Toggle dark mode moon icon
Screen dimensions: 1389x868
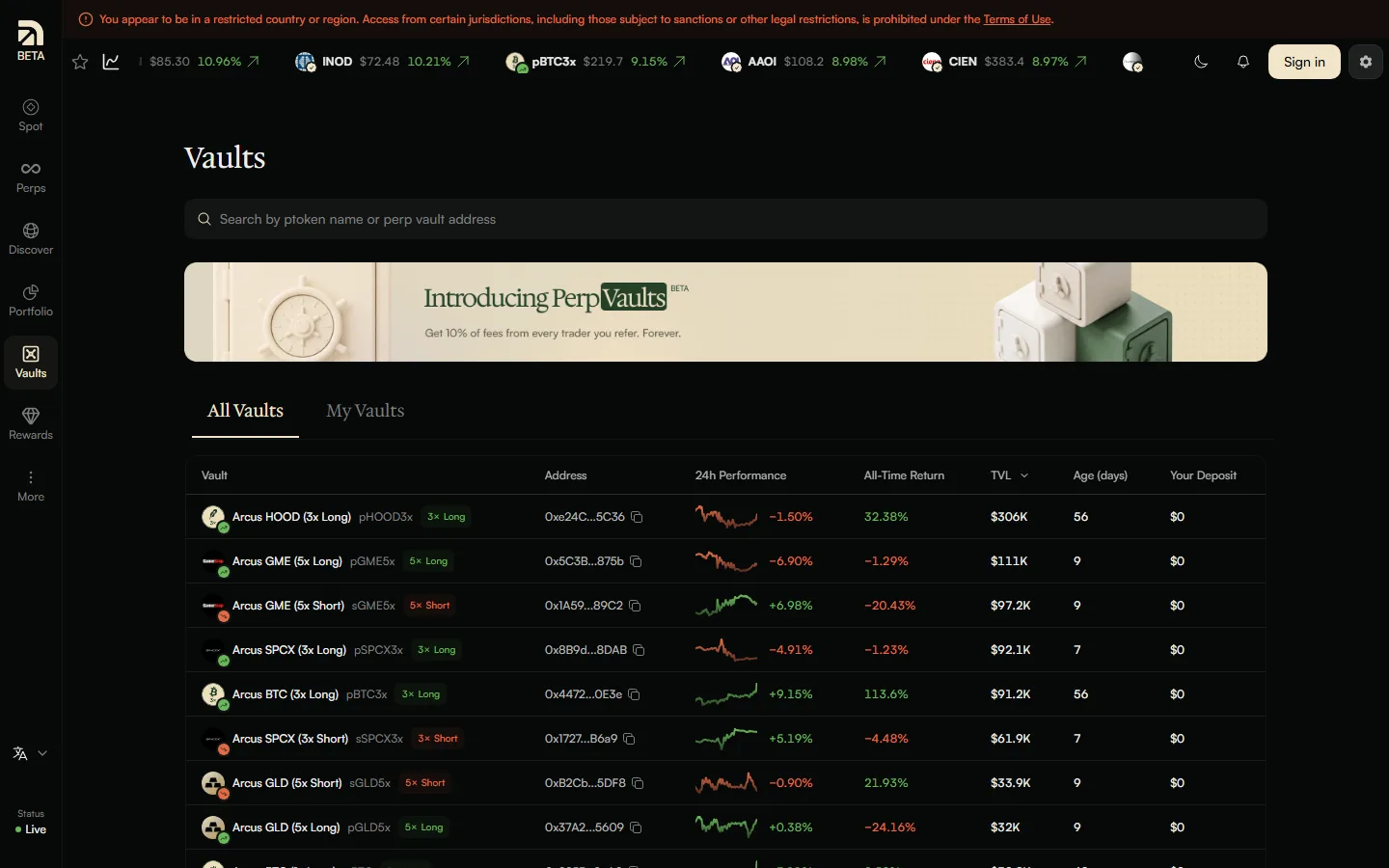click(1201, 62)
